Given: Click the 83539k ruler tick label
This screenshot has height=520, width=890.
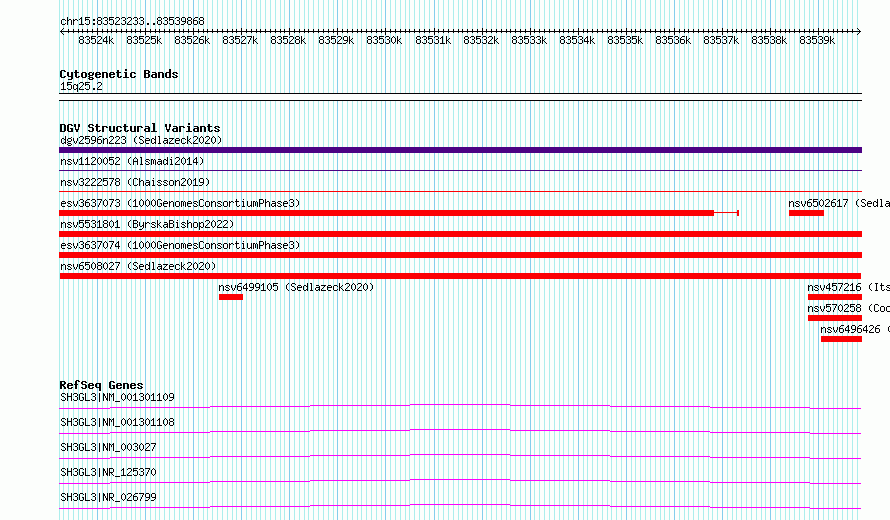Looking at the screenshot, I should click(817, 41).
